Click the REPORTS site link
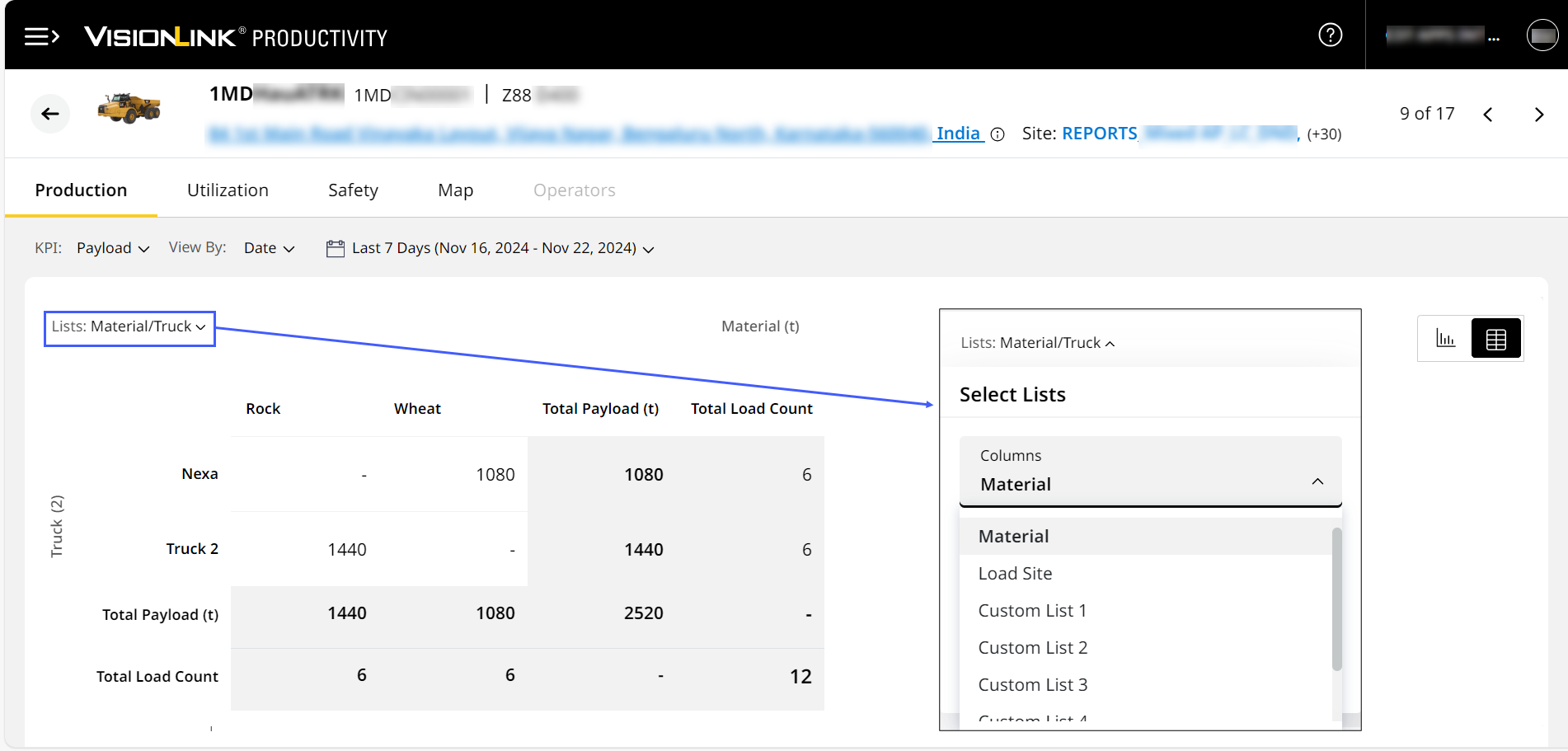Screen dimensions: 1568x751 click(x=1099, y=134)
